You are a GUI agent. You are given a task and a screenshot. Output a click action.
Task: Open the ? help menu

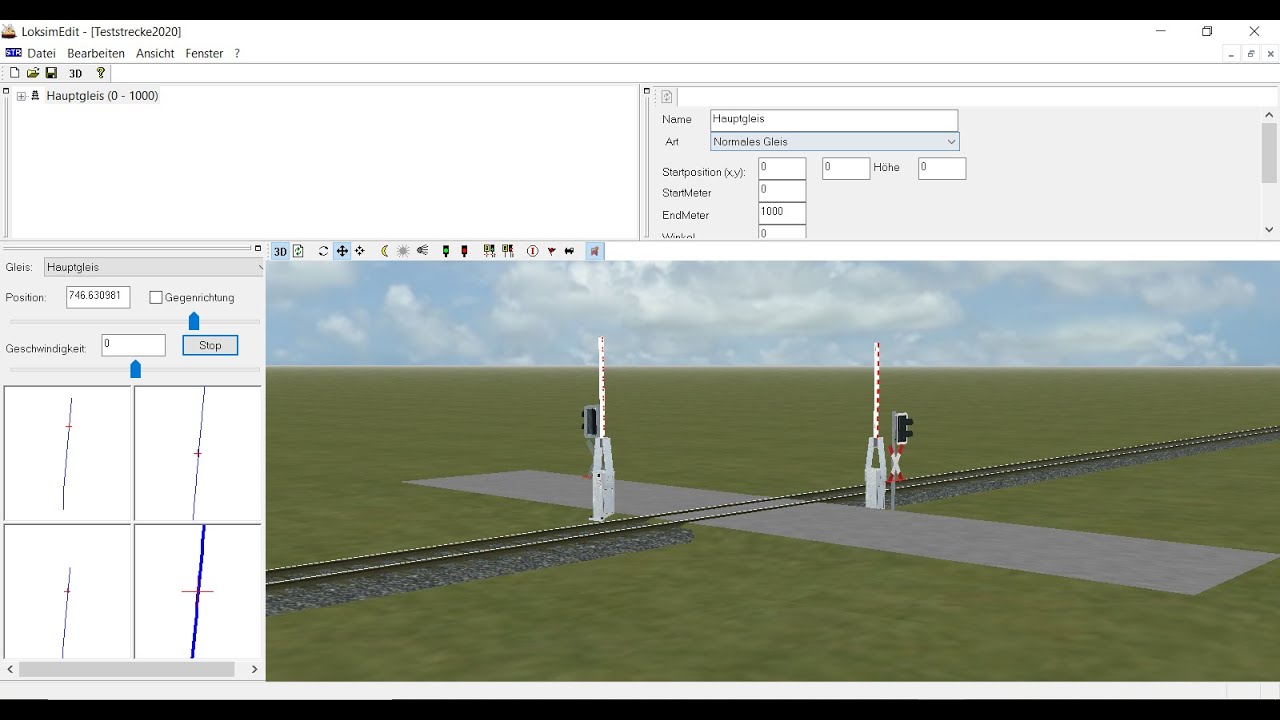click(x=237, y=53)
